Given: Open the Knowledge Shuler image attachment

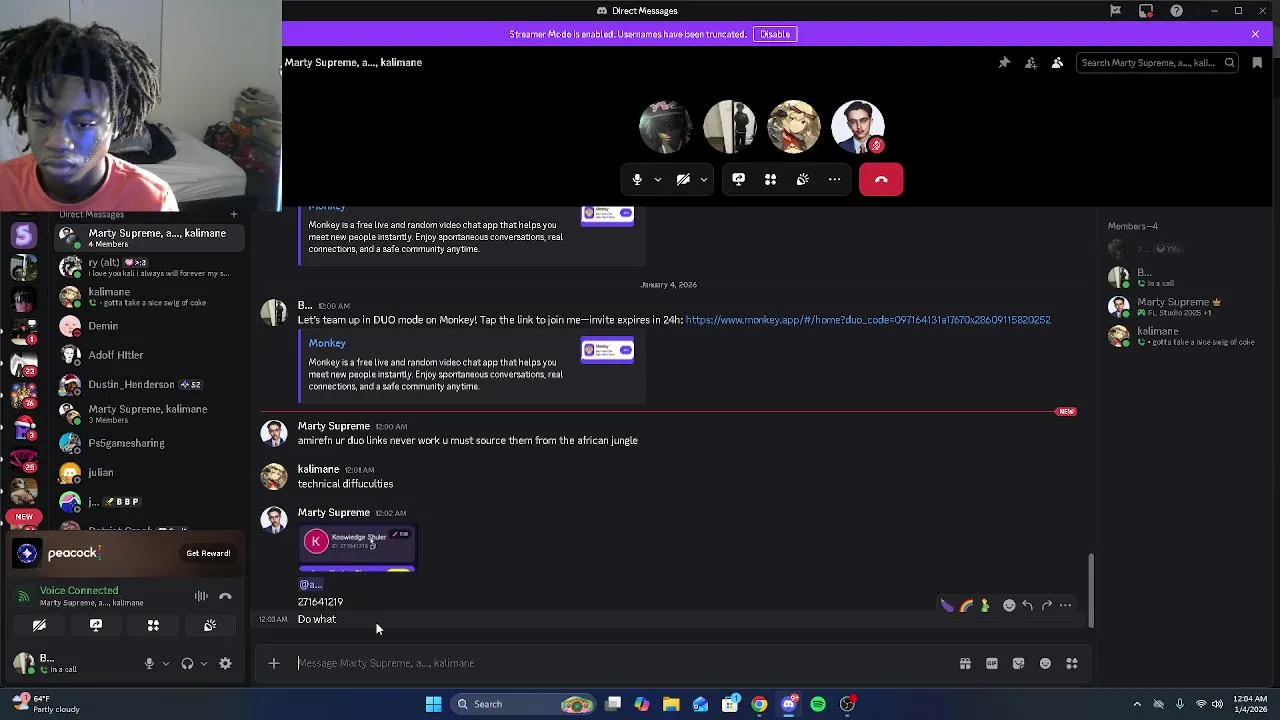Looking at the screenshot, I should click(357, 549).
